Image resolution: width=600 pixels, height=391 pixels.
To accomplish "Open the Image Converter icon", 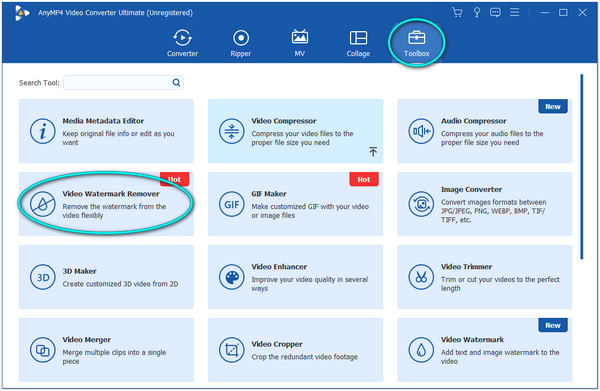I will (421, 204).
